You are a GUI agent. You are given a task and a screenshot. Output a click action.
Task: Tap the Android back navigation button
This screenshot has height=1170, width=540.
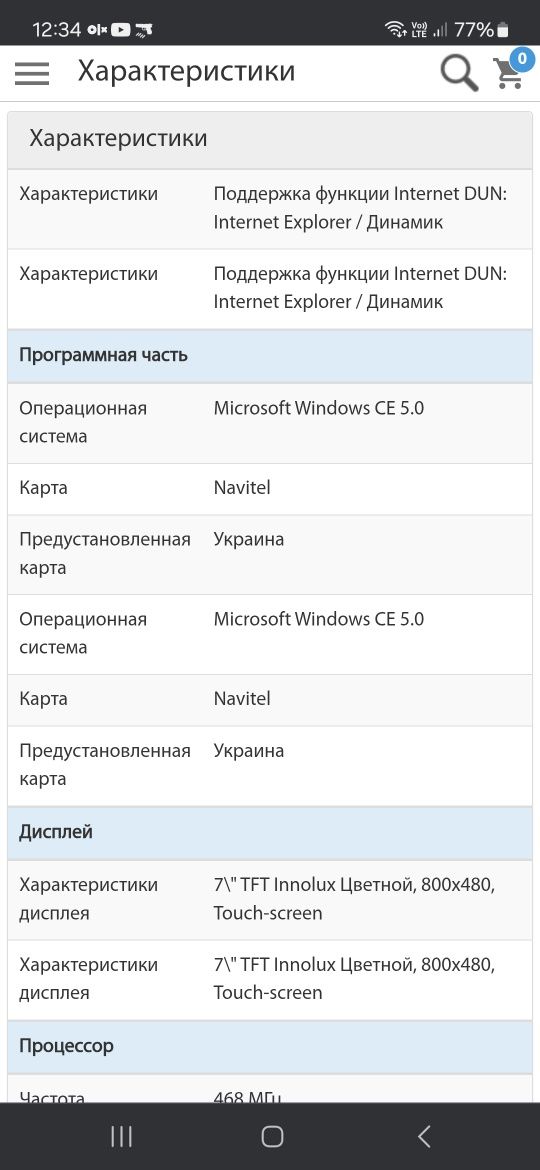coord(424,1136)
